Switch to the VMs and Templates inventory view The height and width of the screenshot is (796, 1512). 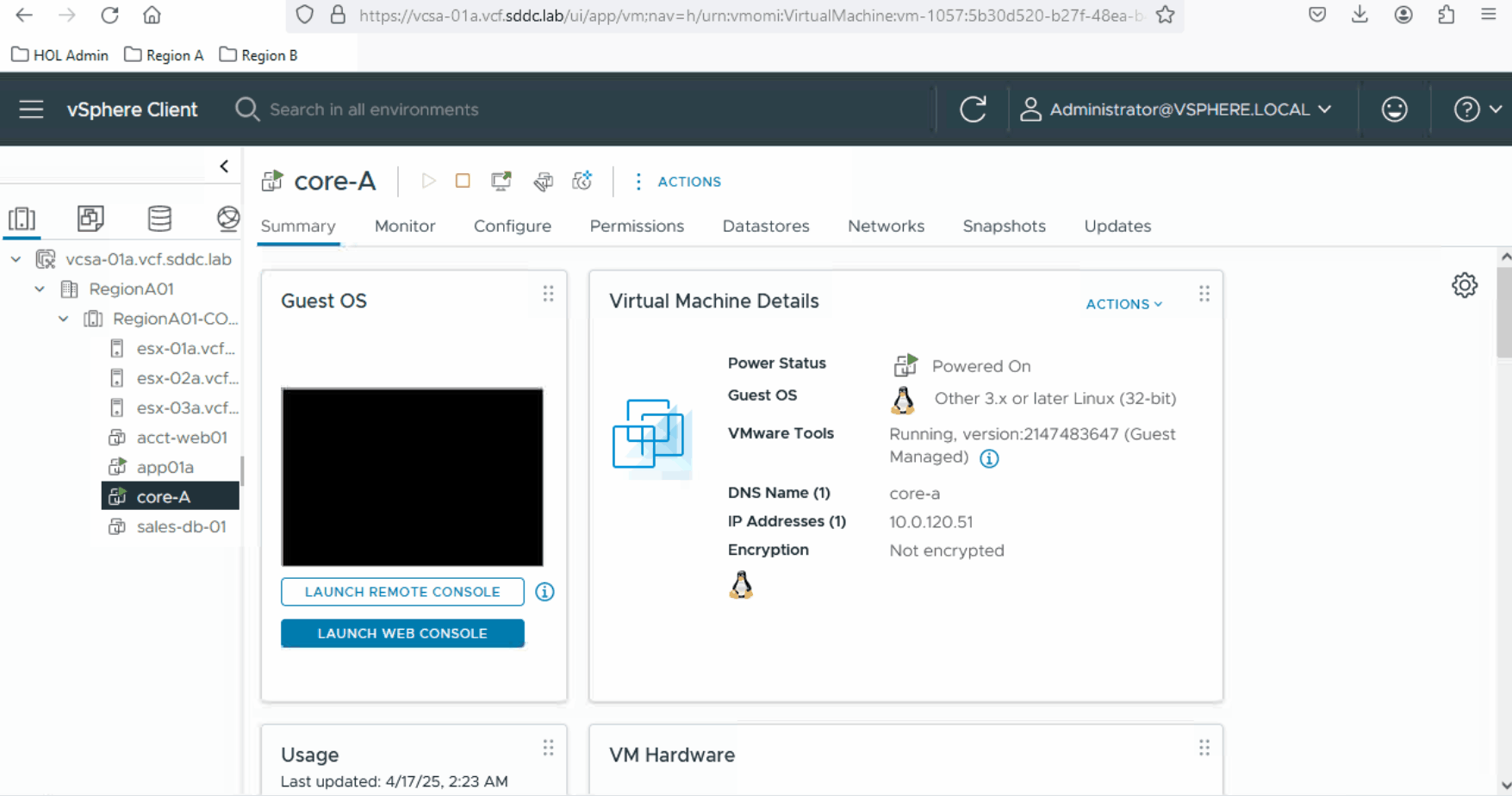[x=90, y=218]
